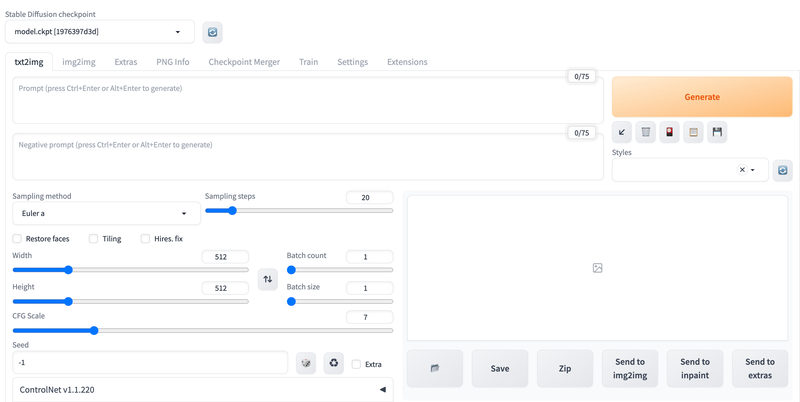The image size is (800, 402).
Task: Adjust the Height slider
Action: click(131, 302)
